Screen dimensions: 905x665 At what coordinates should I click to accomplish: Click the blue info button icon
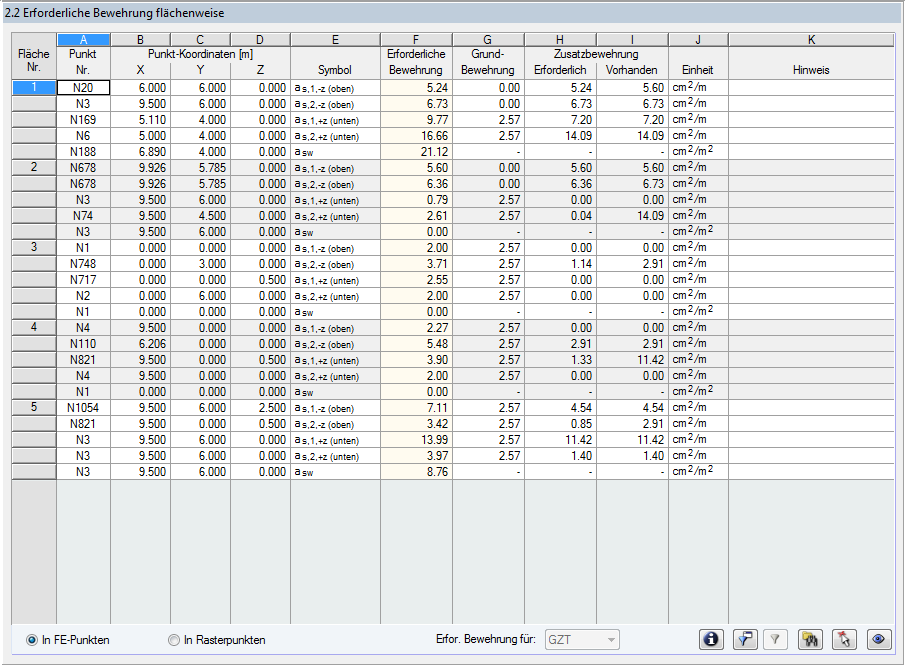(x=711, y=639)
